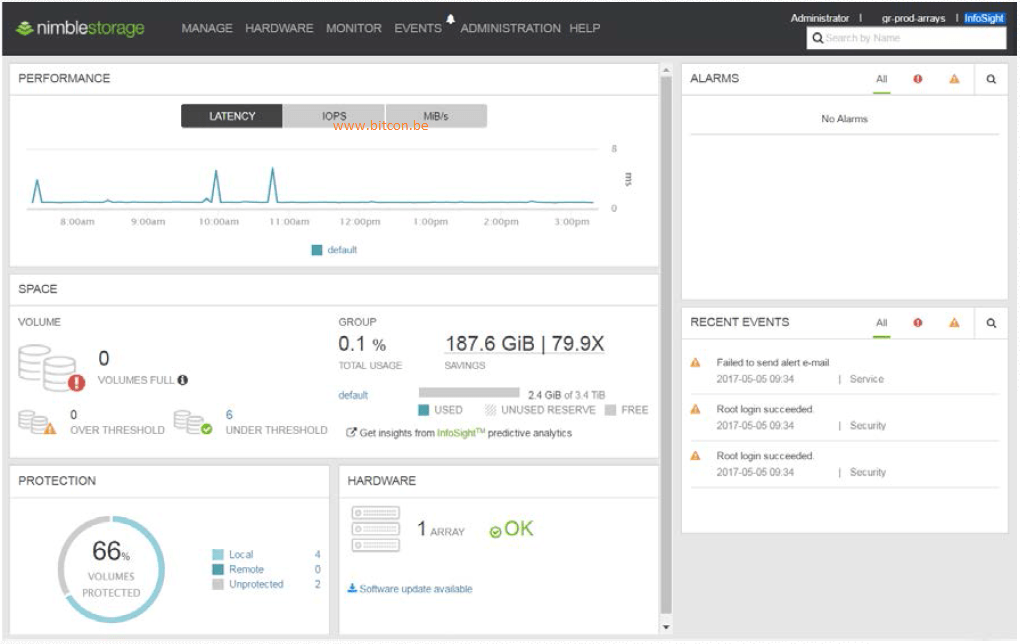The width and height of the screenshot is (1020, 644).
Task: Click the Unused Reserve hatched swatch
Action: 490,410
